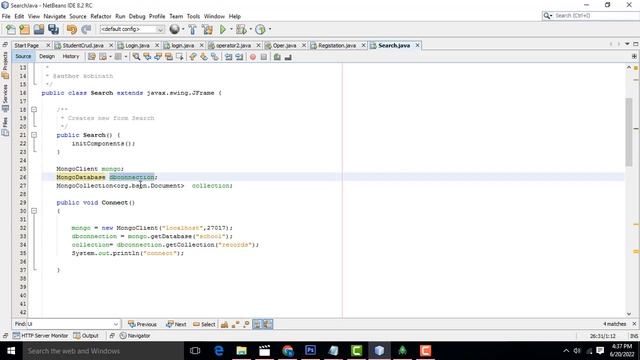Click the Build Project hammer icon

[x=193, y=29]
